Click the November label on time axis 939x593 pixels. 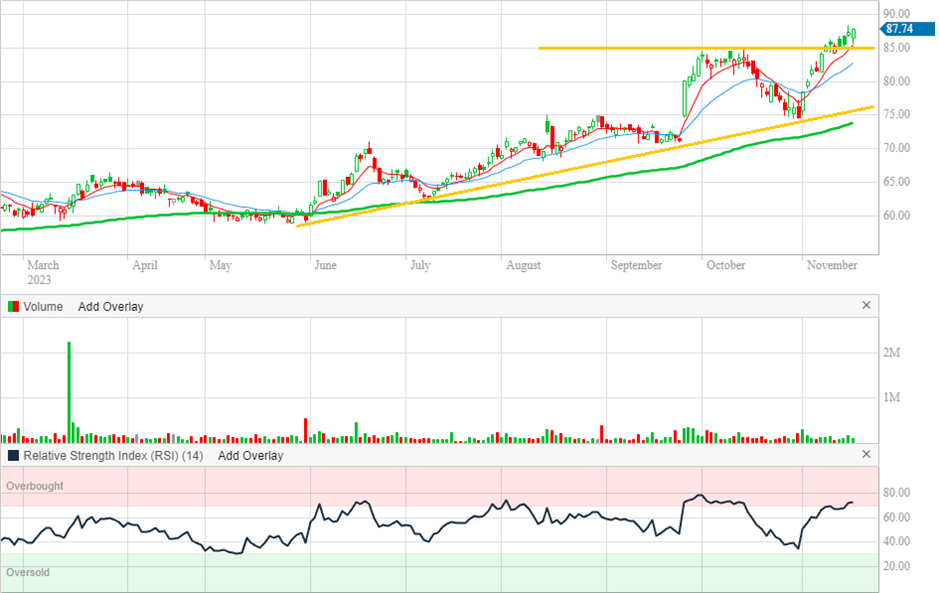832,265
